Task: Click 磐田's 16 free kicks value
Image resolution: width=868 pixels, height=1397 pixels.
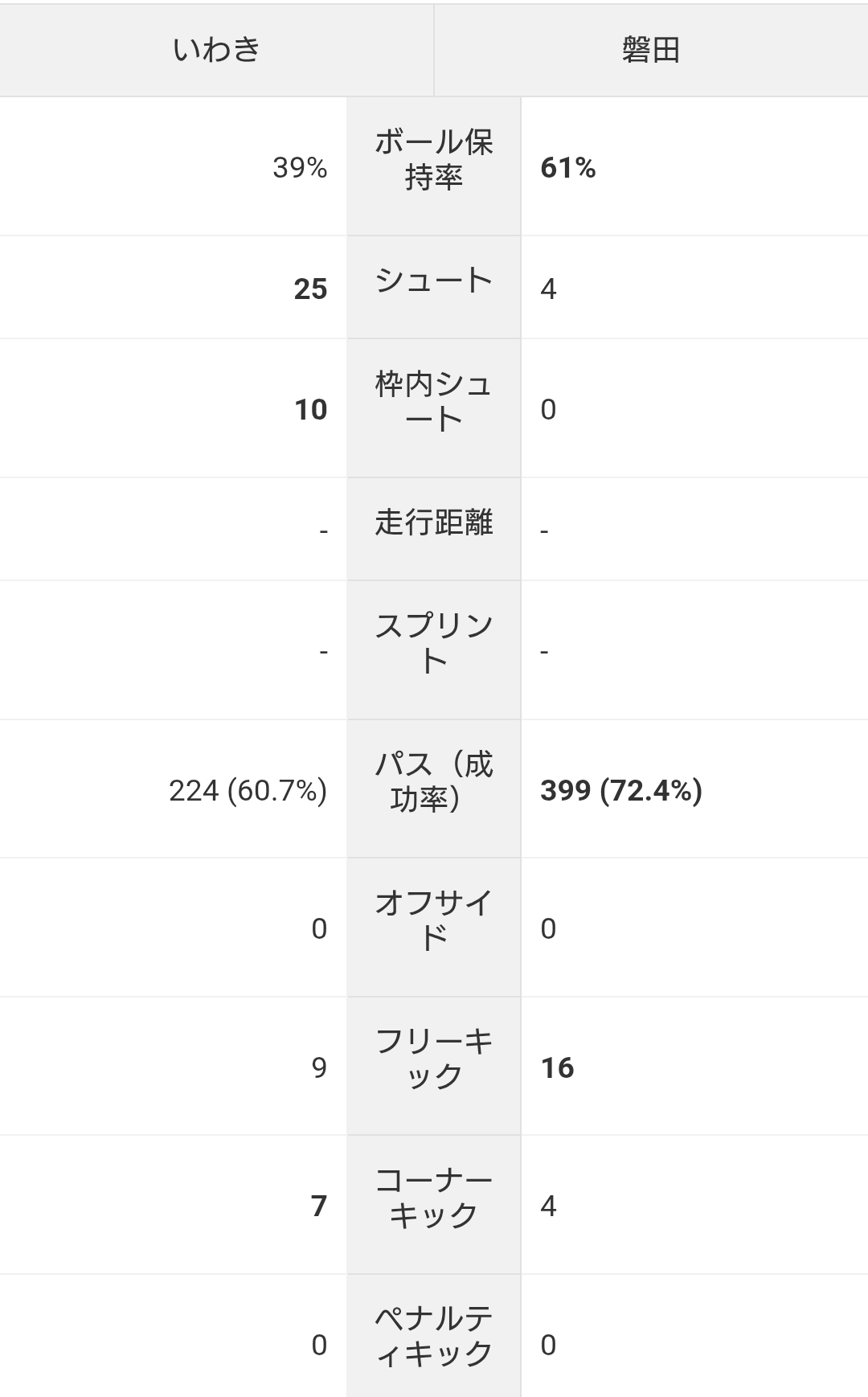Action: (x=557, y=1068)
